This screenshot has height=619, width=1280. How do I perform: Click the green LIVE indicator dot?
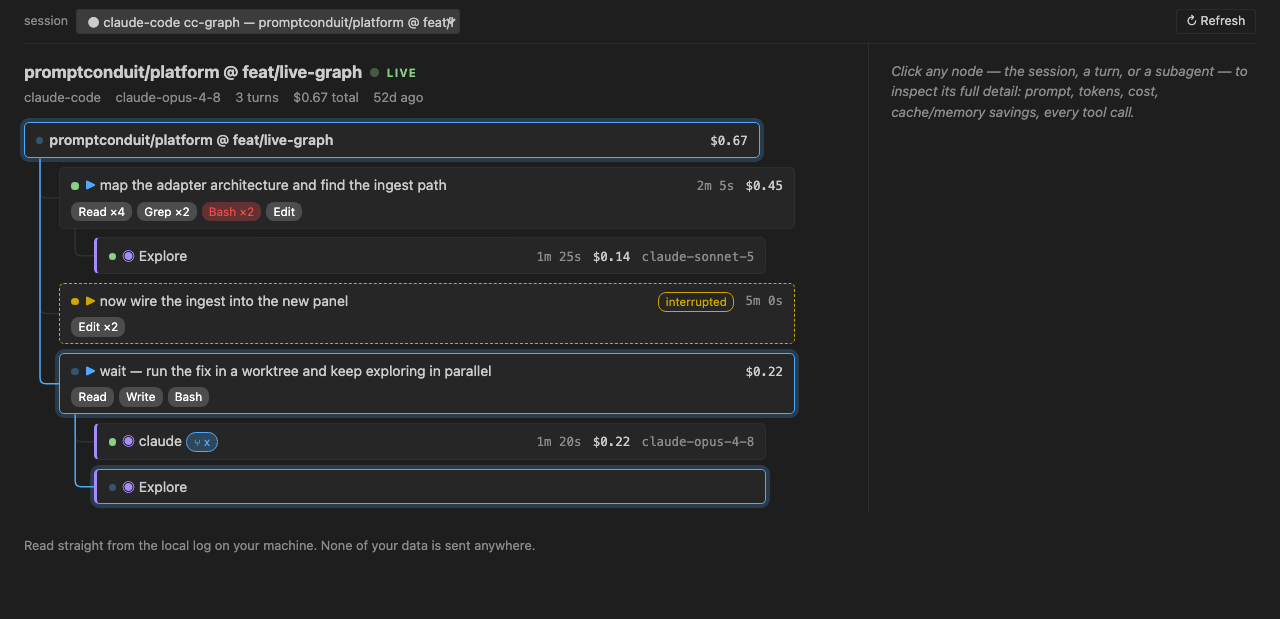[375, 72]
